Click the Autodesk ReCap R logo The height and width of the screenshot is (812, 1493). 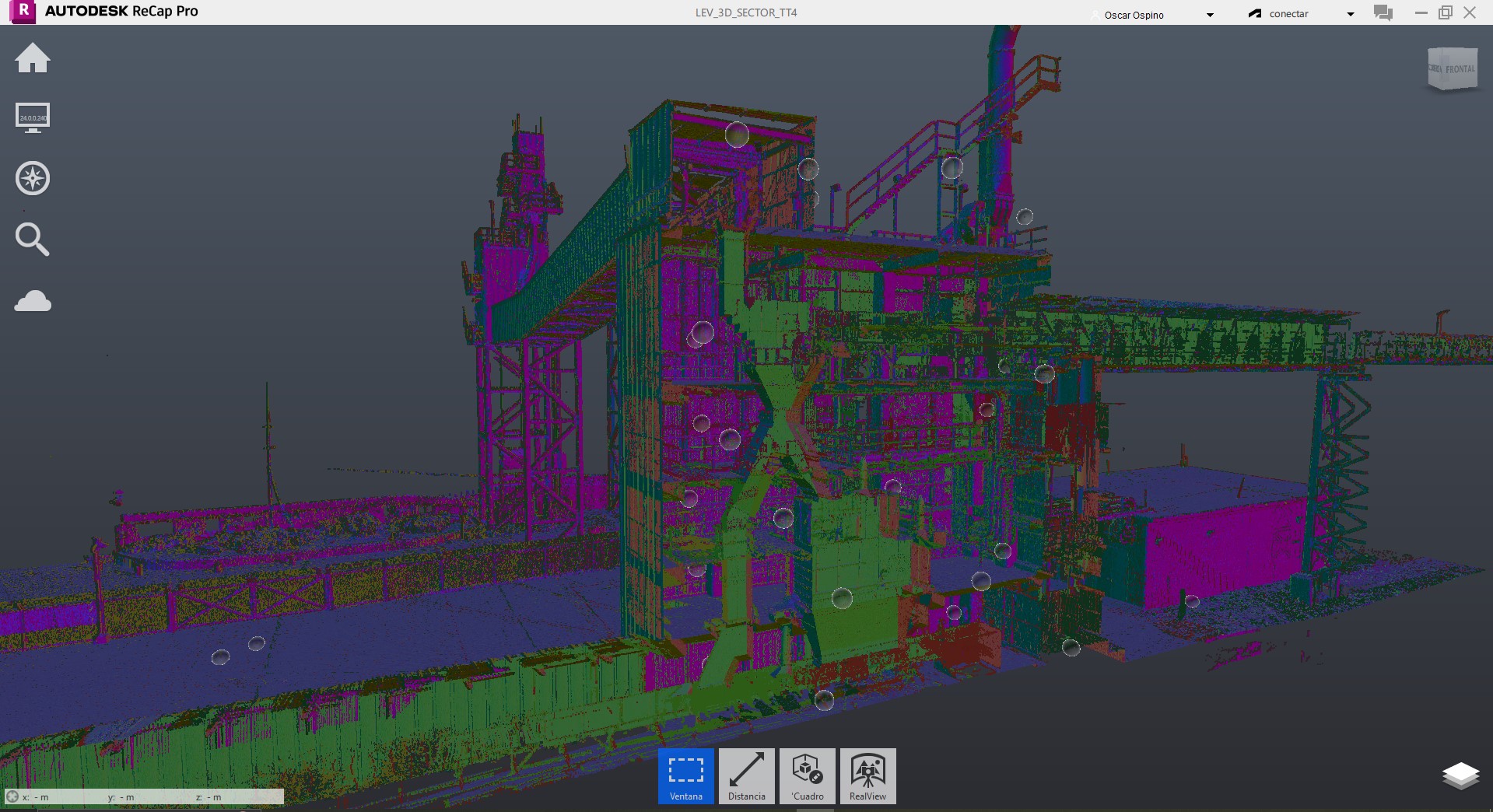23,12
